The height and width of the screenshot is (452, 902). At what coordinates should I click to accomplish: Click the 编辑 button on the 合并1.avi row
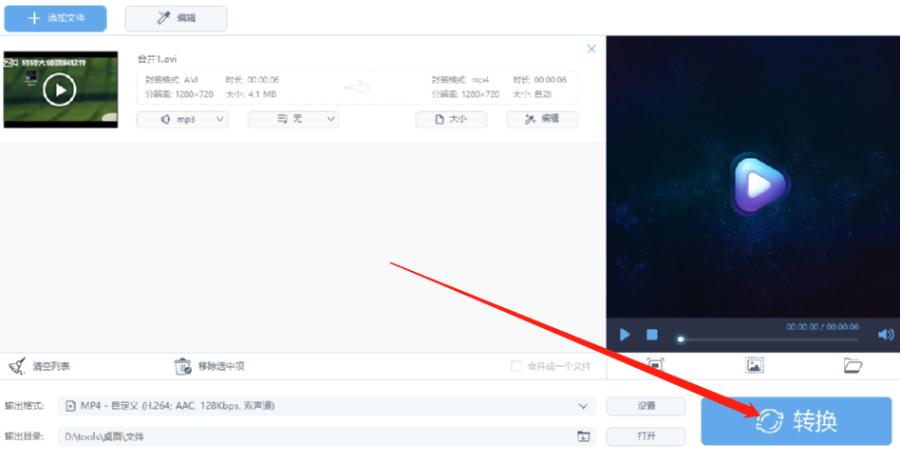tap(542, 120)
